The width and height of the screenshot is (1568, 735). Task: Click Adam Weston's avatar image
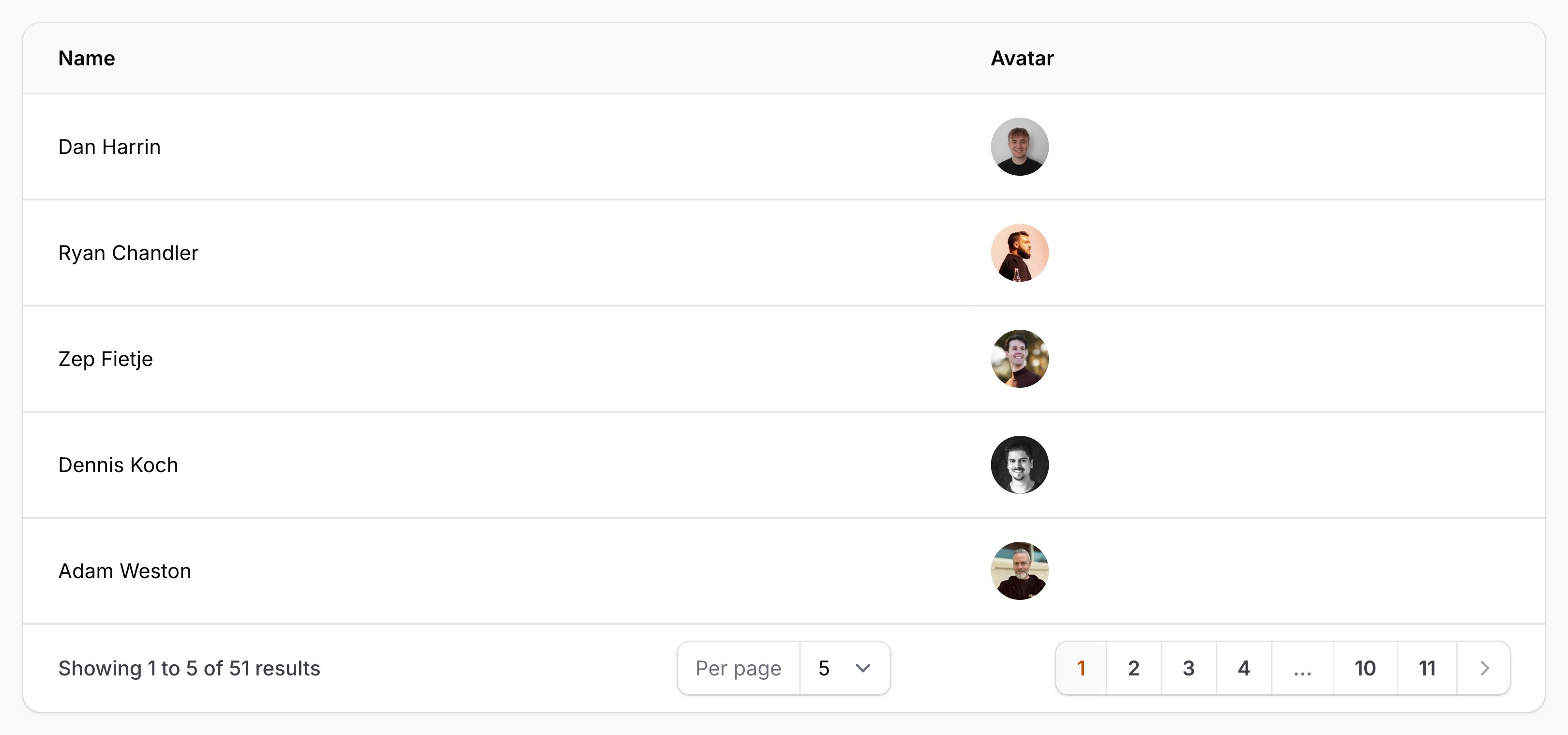pos(1020,570)
